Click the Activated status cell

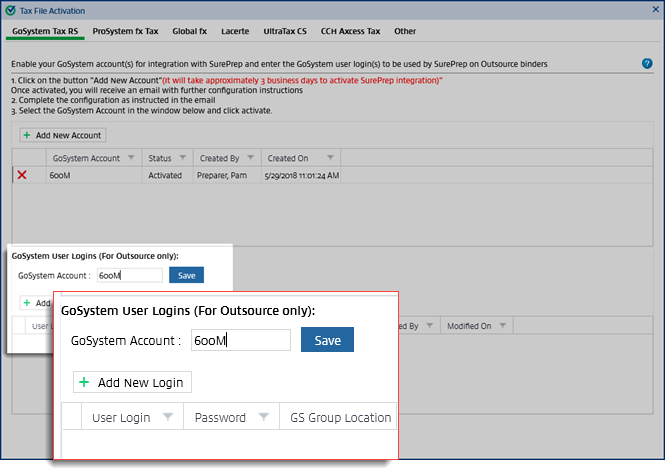tap(168, 175)
